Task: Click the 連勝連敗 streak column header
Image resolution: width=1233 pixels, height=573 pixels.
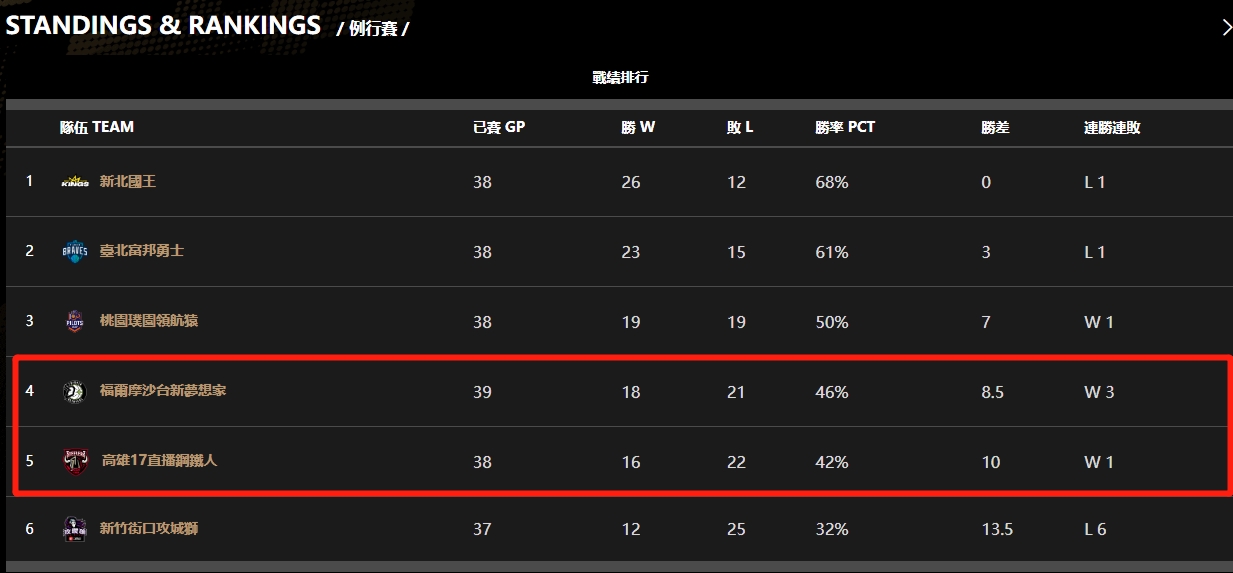Action: pos(1112,127)
